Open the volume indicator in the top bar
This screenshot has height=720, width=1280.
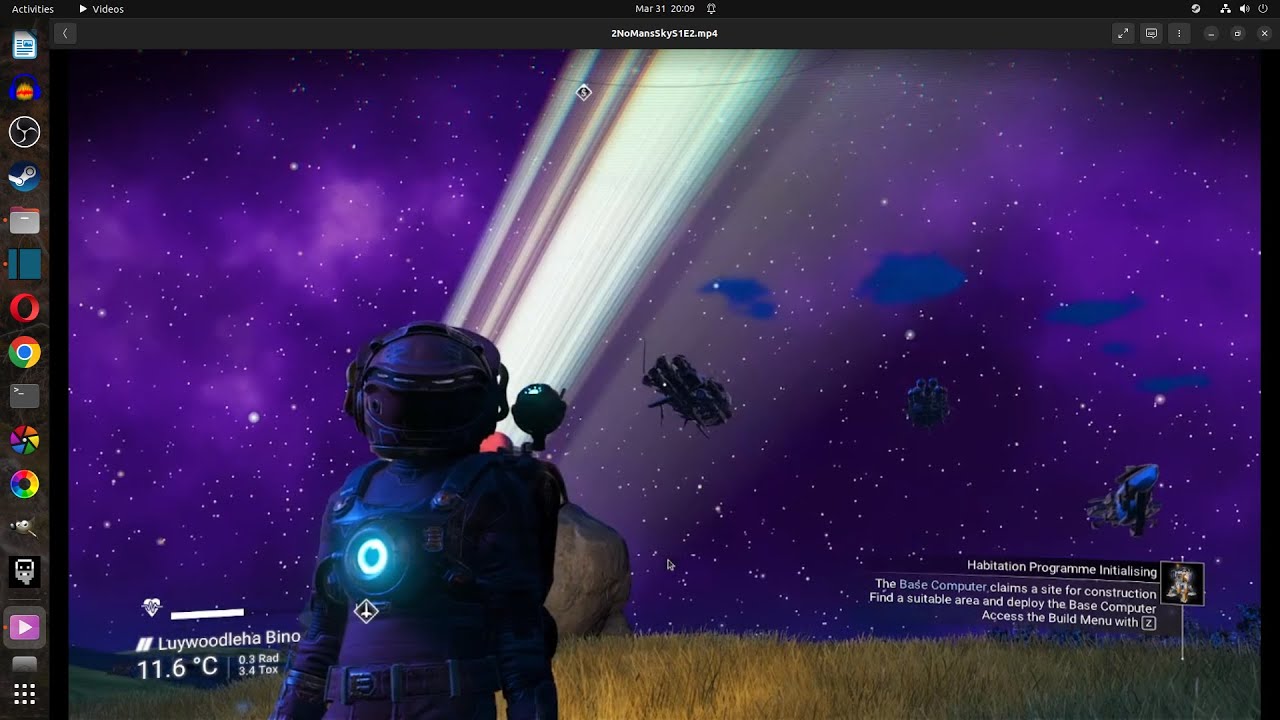tap(1244, 8)
